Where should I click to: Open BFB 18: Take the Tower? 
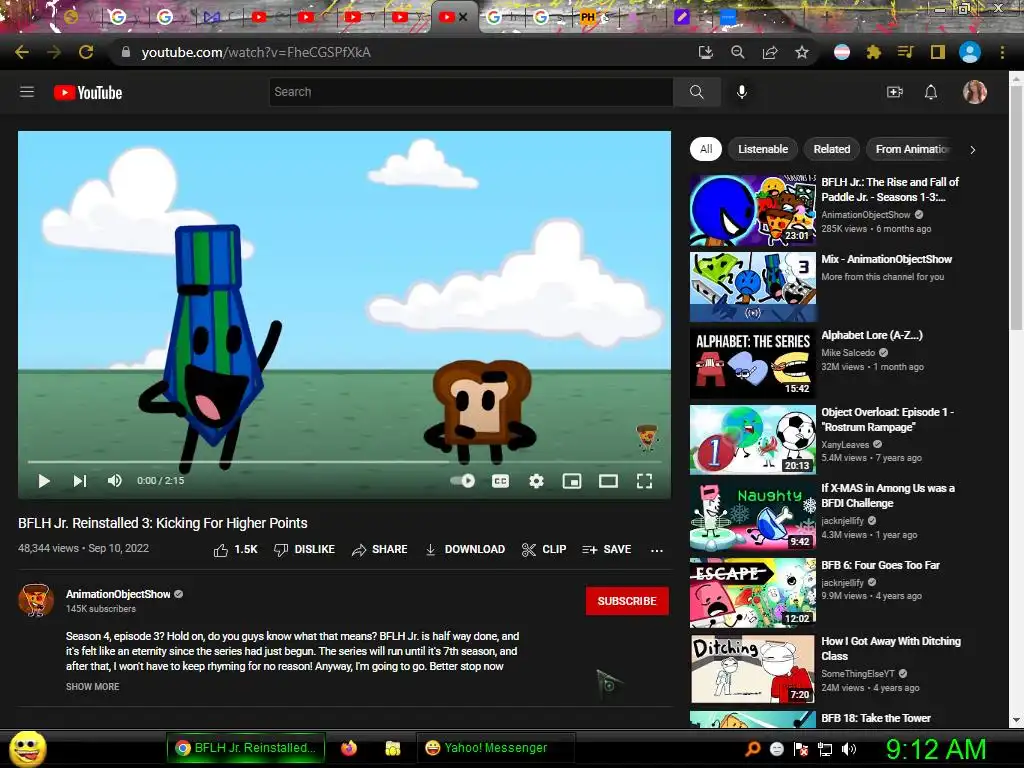pyautogui.click(x=876, y=718)
